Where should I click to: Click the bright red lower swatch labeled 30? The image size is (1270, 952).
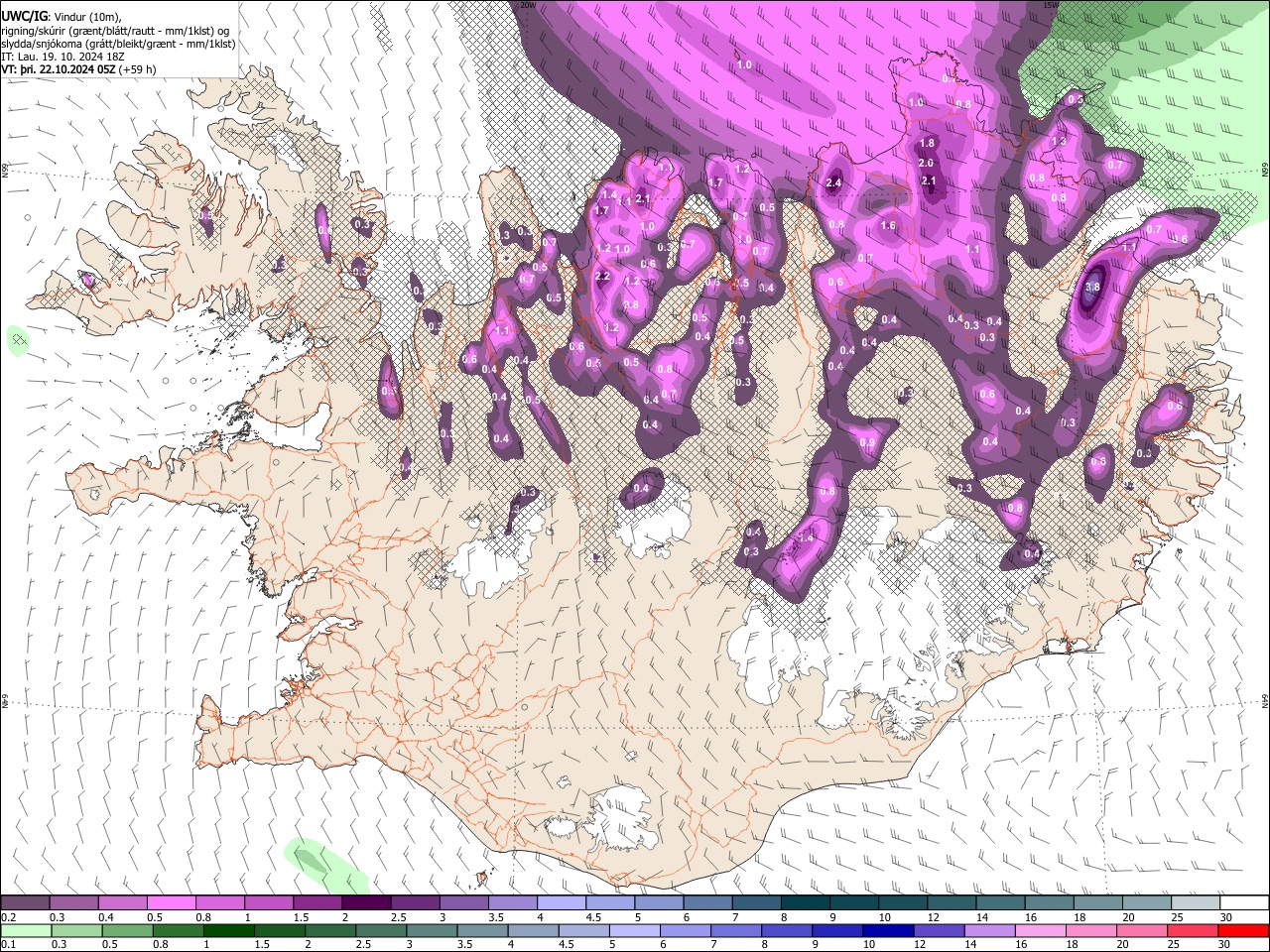coord(1243,930)
